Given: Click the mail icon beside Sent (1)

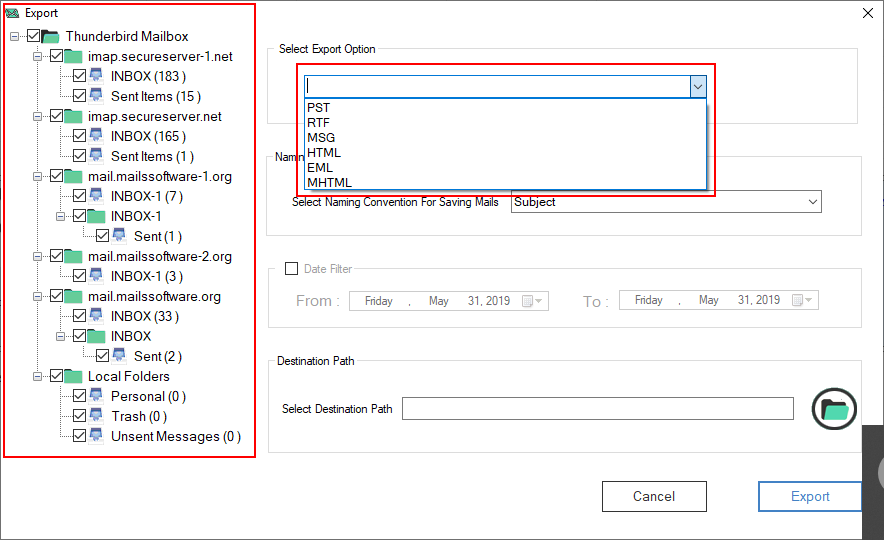Looking at the screenshot, I should pyautogui.click(x=119, y=236).
